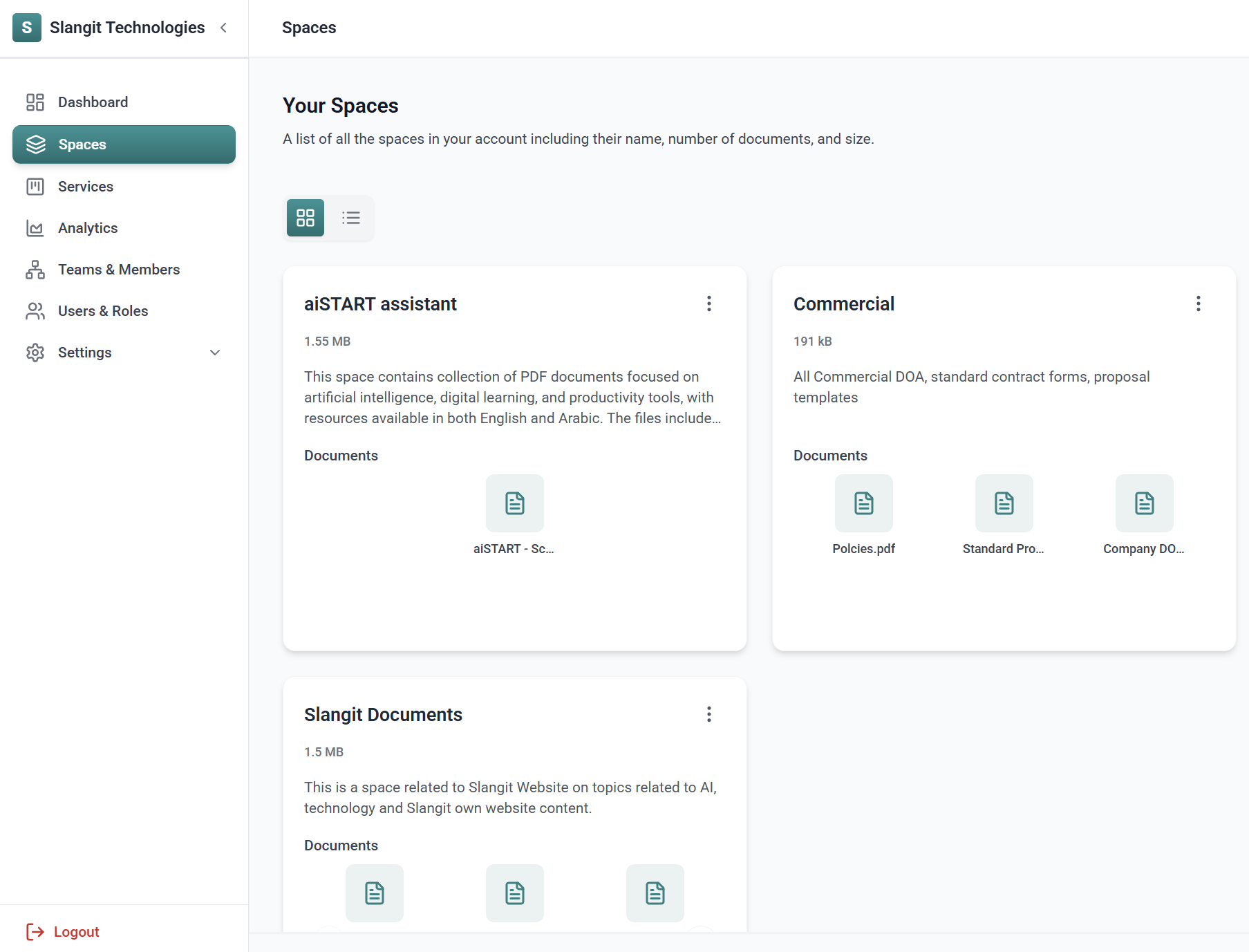Click the Spaces page header title
The image size is (1249, 952).
pyautogui.click(x=309, y=28)
